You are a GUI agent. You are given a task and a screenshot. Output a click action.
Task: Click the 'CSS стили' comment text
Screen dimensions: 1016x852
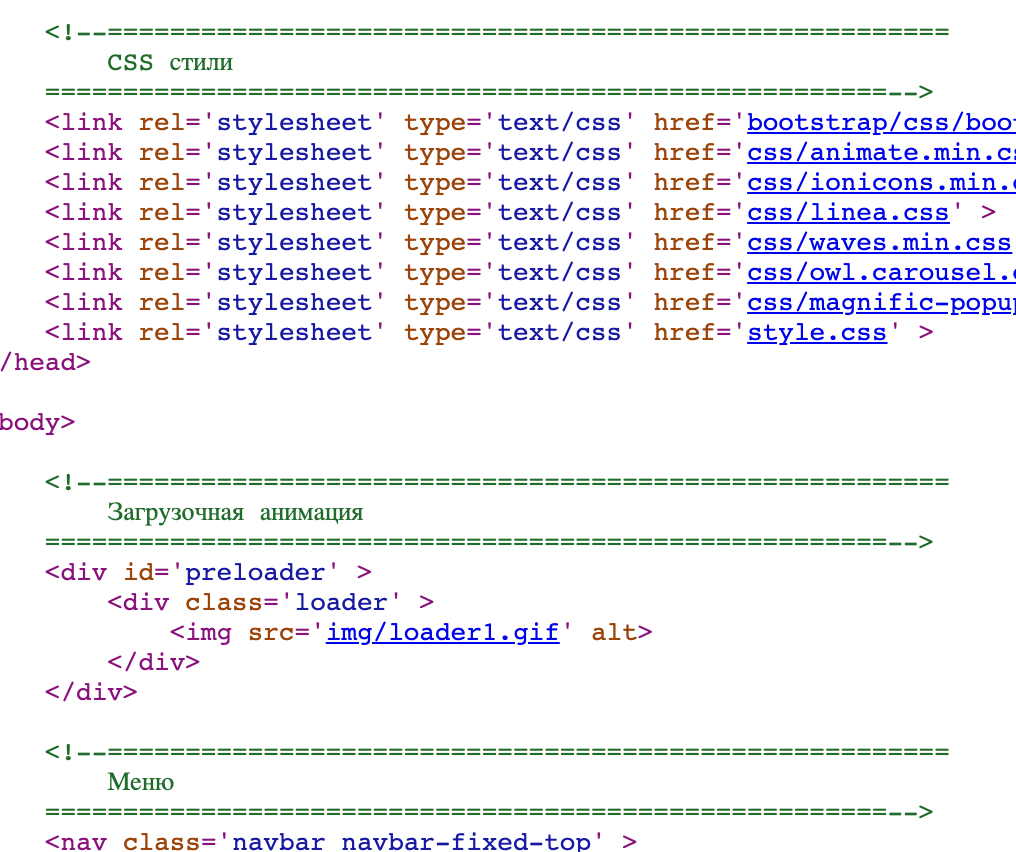point(170,63)
